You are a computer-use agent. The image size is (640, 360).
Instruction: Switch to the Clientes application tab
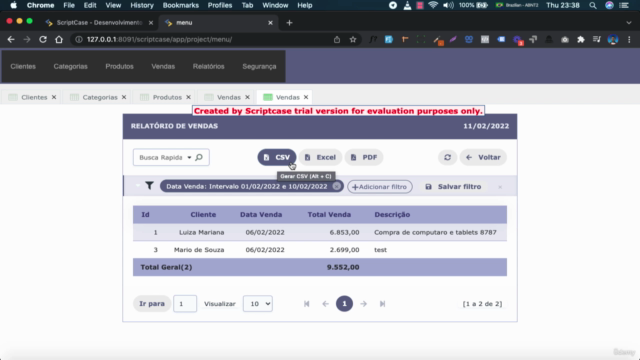(x=34, y=97)
